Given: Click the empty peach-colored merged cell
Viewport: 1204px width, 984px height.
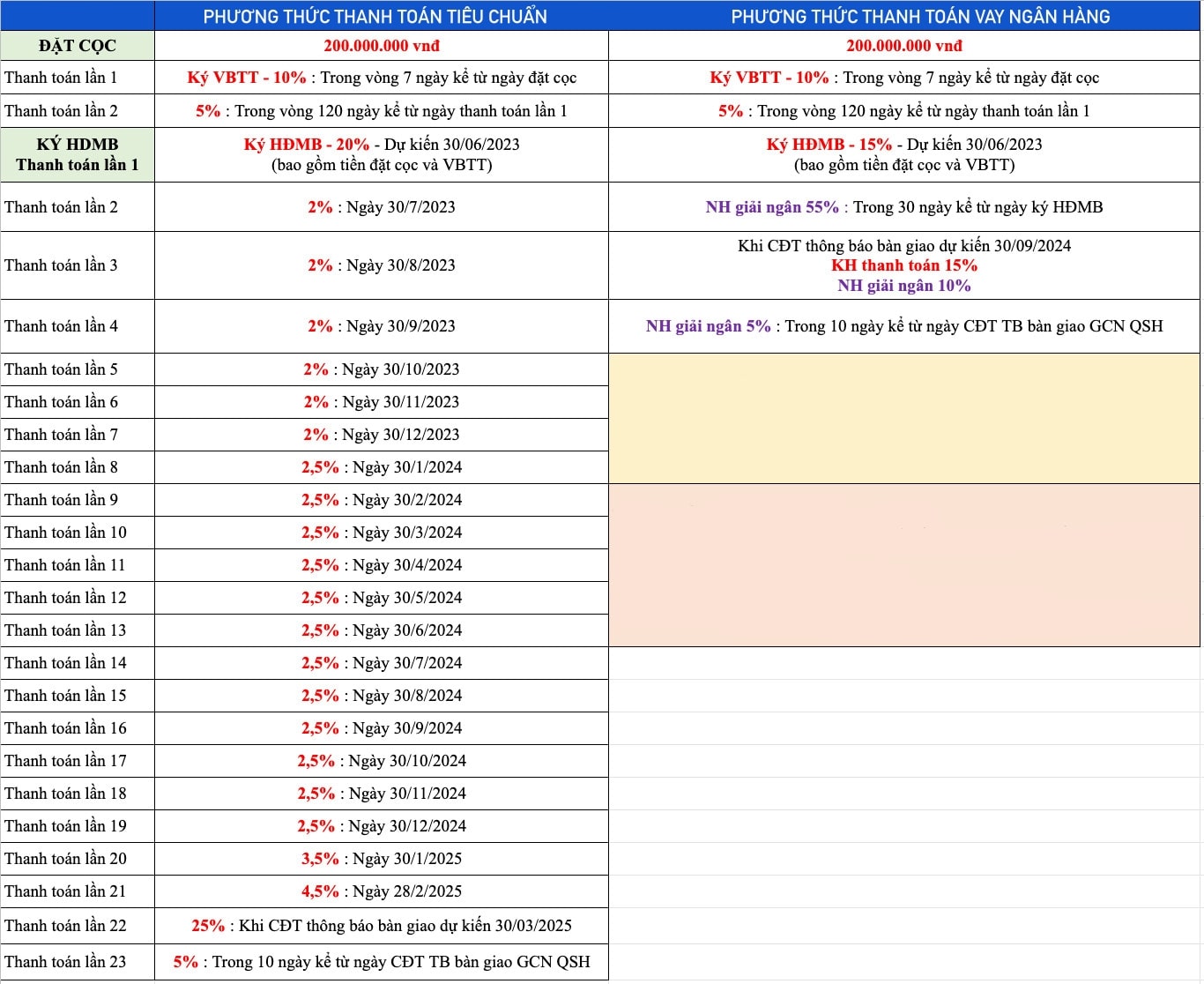Looking at the screenshot, I should (903, 564).
